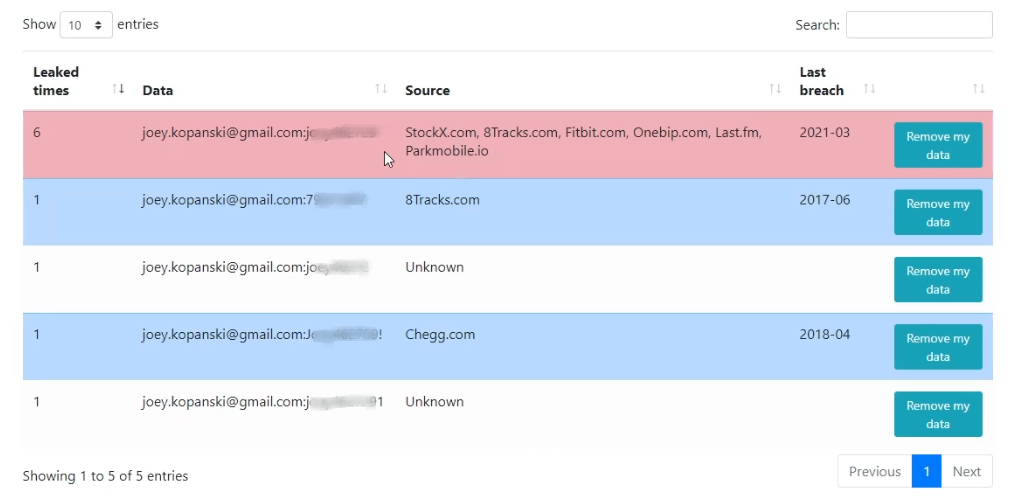Screen dimensions: 1023x498
Task: Remove my data for the Chegg.com row
Action: 938,347
